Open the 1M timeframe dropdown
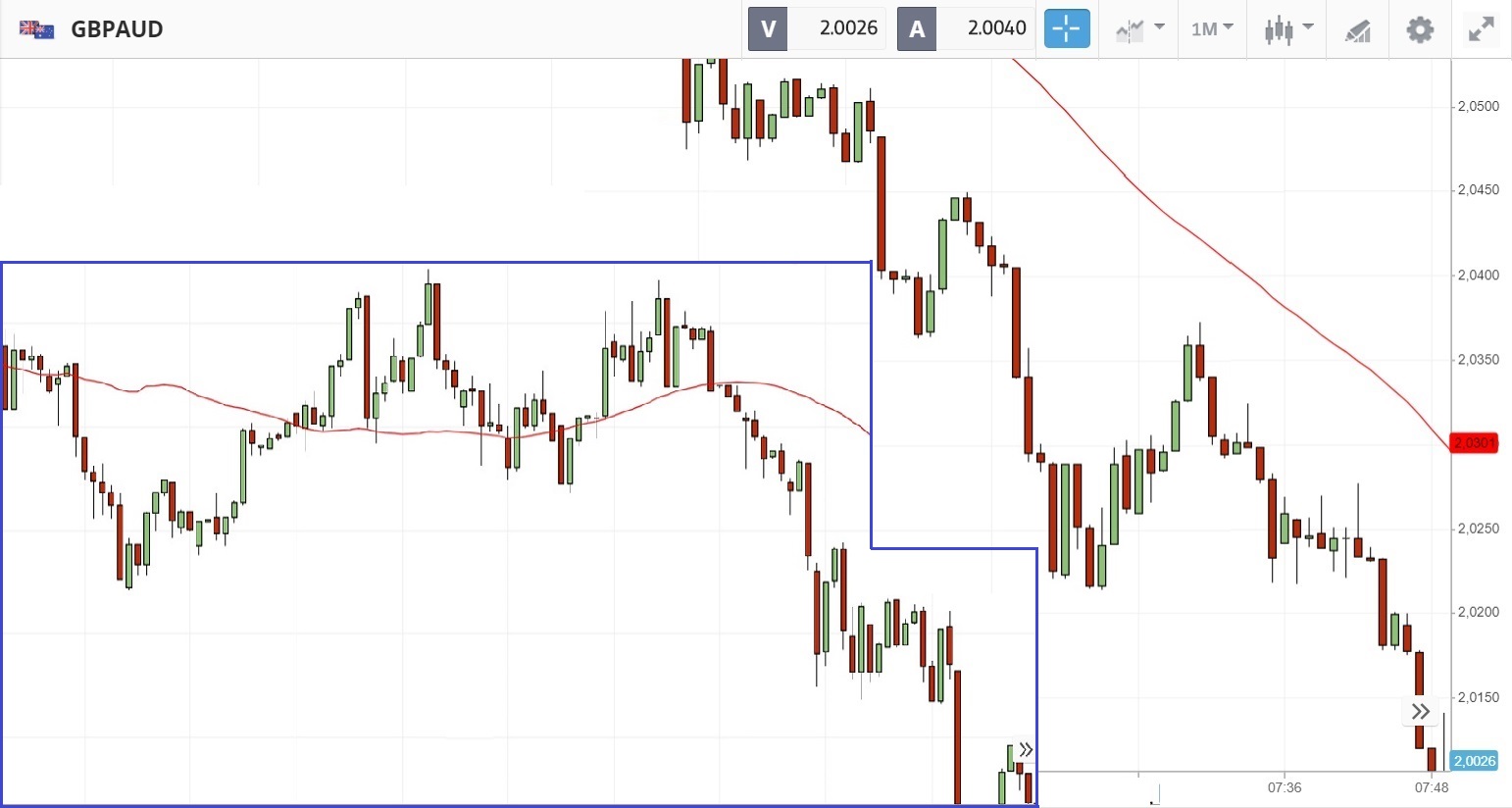The width and height of the screenshot is (1512, 808). 1212,29
